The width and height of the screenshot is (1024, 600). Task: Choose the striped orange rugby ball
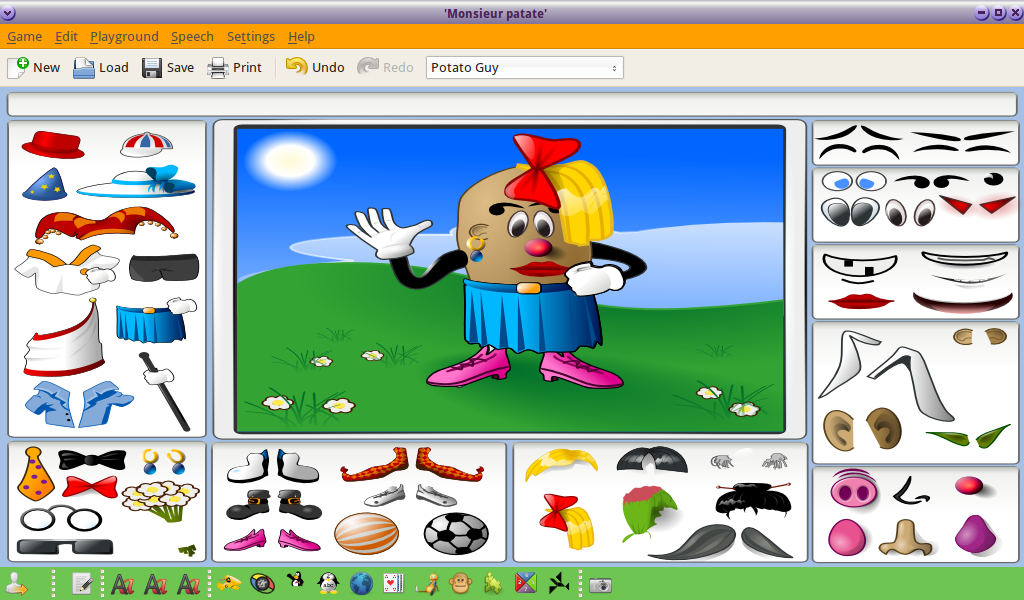[366, 533]
